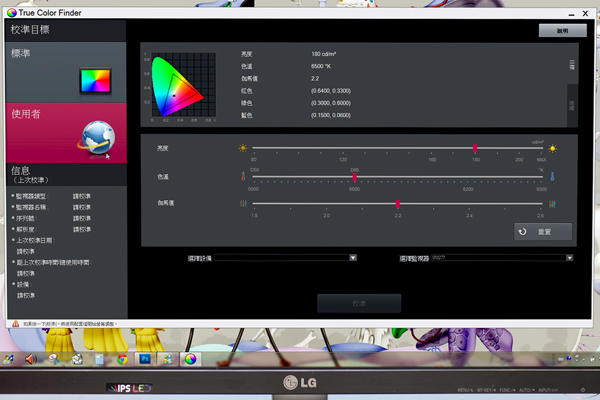The height and width of the screenshot is (400, 600).
Task: Select the lower dimmed vertical tab beside the info panel
Action: [x=572, y=106]
